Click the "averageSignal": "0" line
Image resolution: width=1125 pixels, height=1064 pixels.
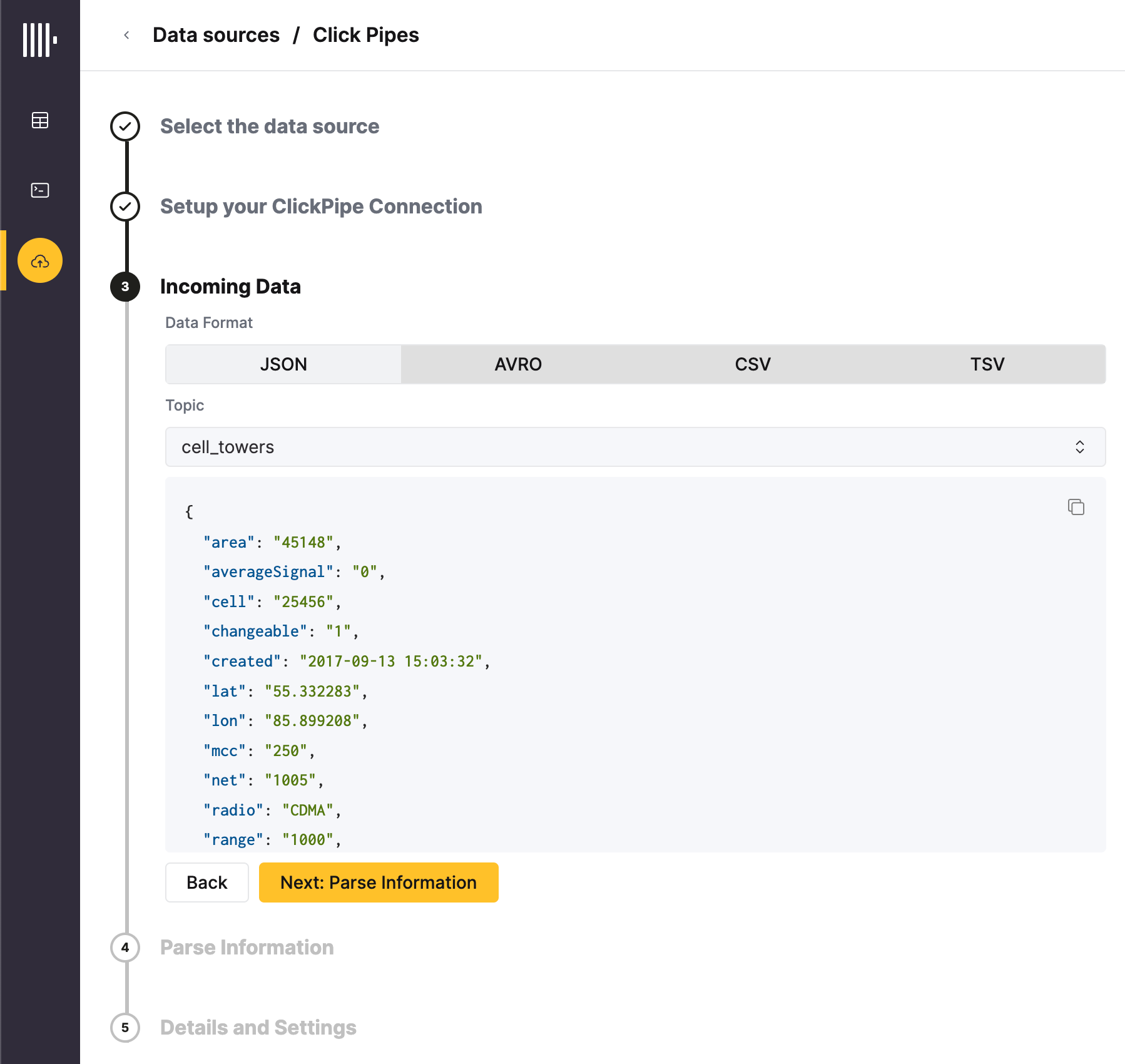294,572
